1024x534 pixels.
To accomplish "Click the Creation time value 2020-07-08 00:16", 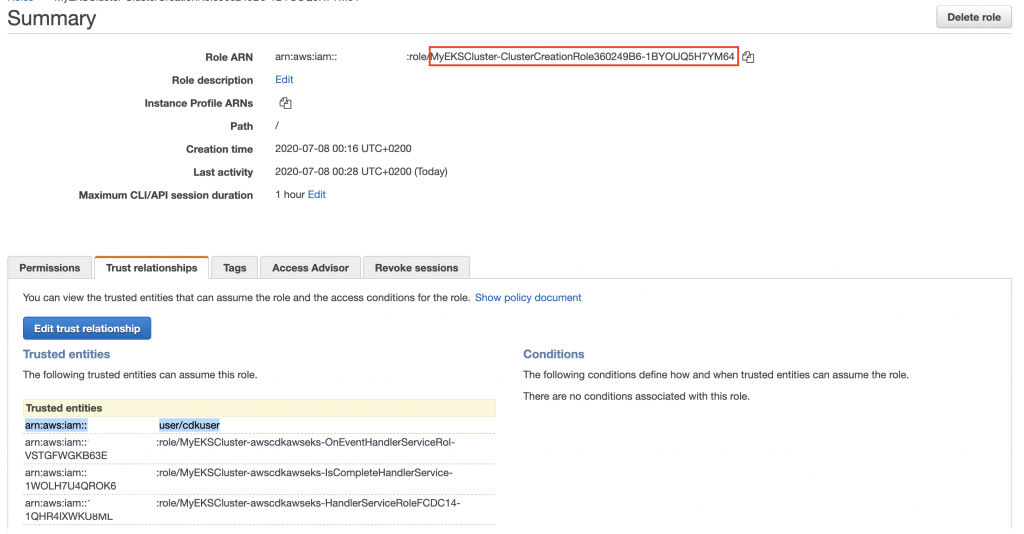I will [x=343, y=149].
